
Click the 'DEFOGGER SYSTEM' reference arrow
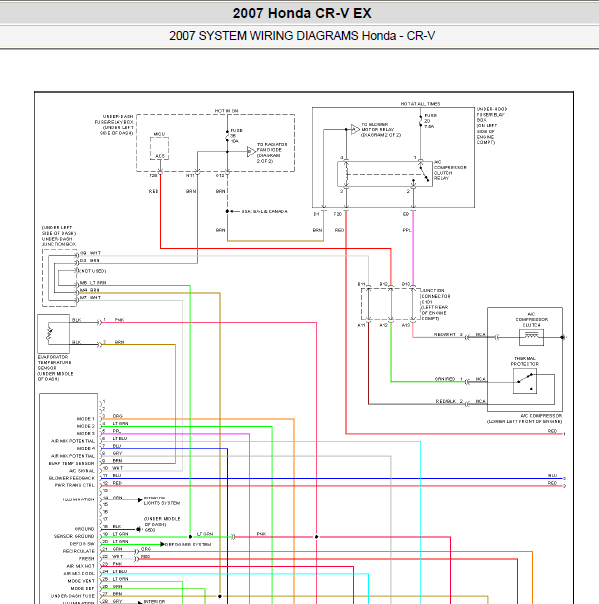click(163, 544)
